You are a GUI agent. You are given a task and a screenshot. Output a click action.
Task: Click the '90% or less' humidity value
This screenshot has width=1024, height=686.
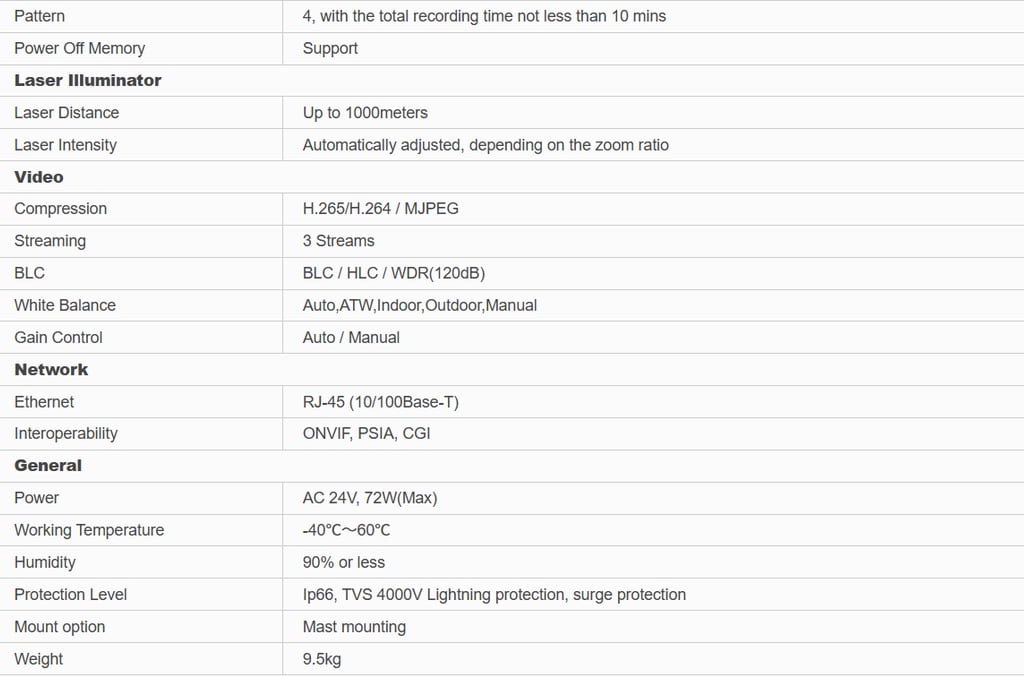(343, 562)
